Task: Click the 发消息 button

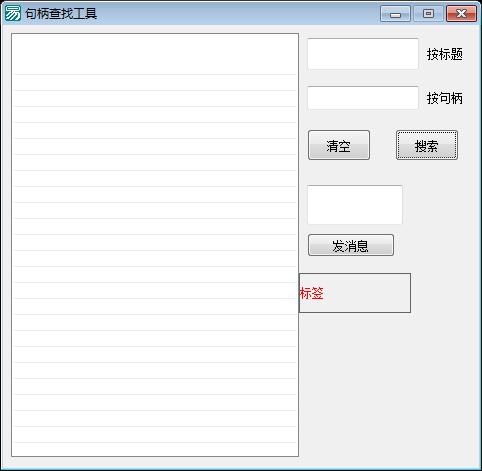Action: (x=351, y=245)
